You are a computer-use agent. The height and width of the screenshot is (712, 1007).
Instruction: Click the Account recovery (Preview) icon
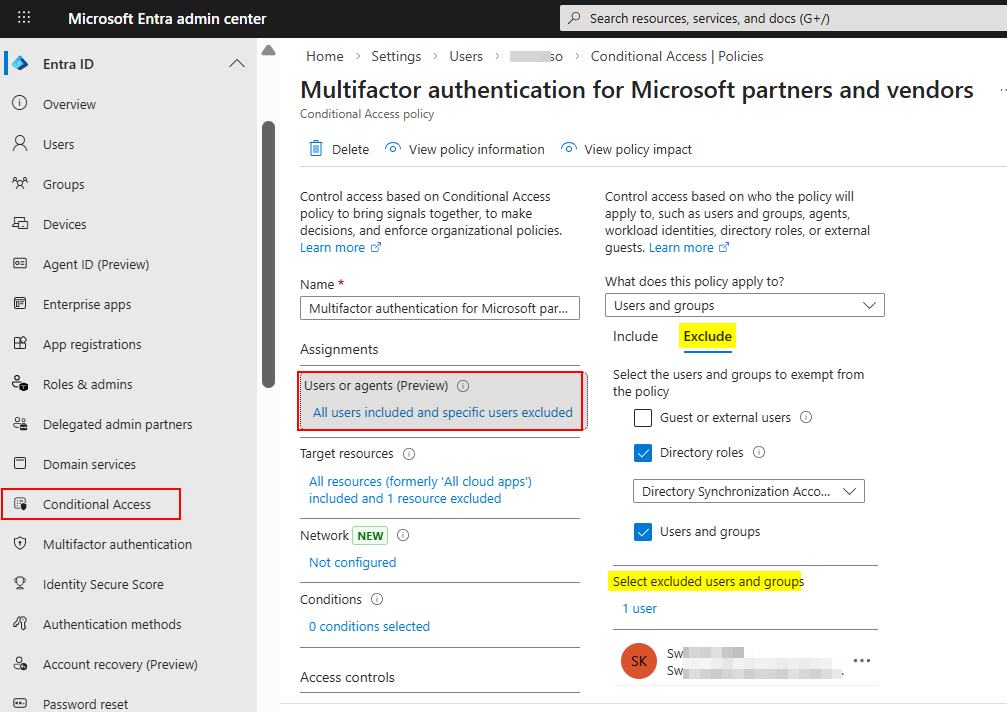click(x=20, y=663)
